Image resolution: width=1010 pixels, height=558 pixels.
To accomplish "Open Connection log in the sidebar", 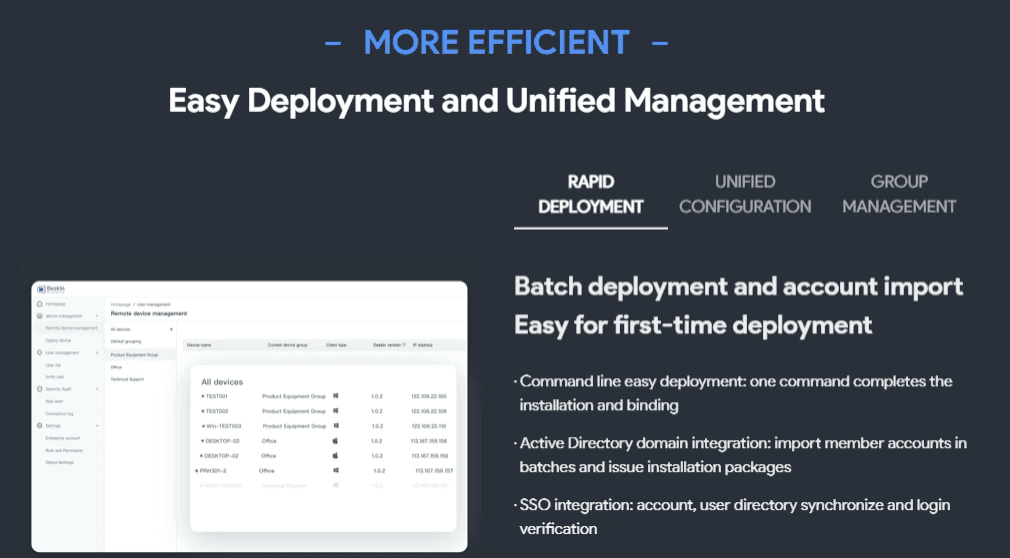I will 59,414.
